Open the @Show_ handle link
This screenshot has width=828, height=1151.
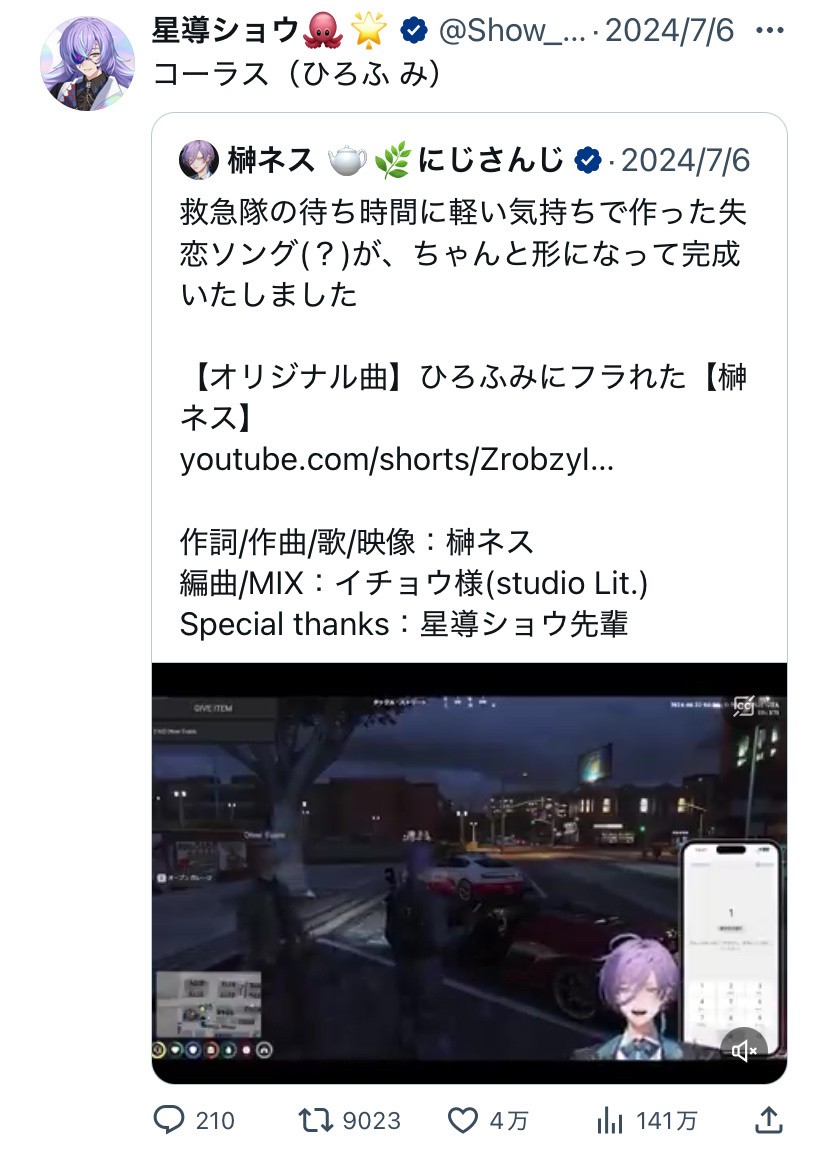(512, 30)
